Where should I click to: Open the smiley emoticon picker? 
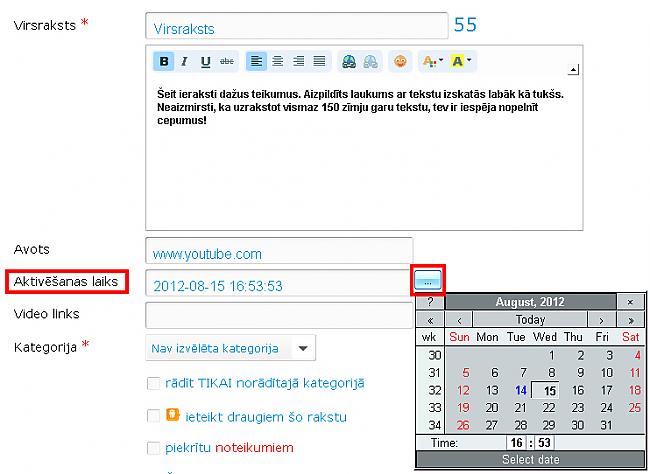click(400, 61)
